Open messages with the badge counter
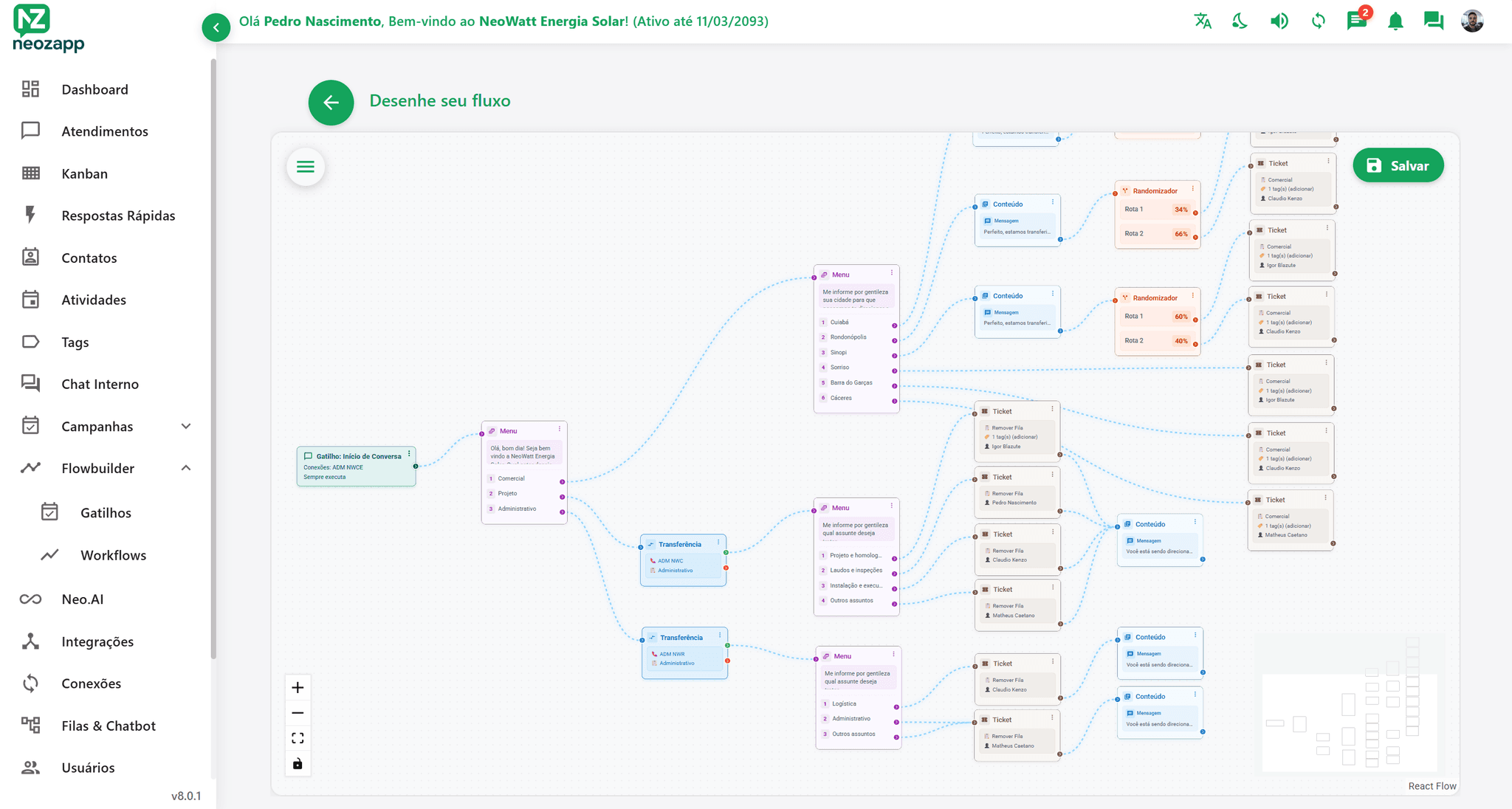 pos(1357,21)
